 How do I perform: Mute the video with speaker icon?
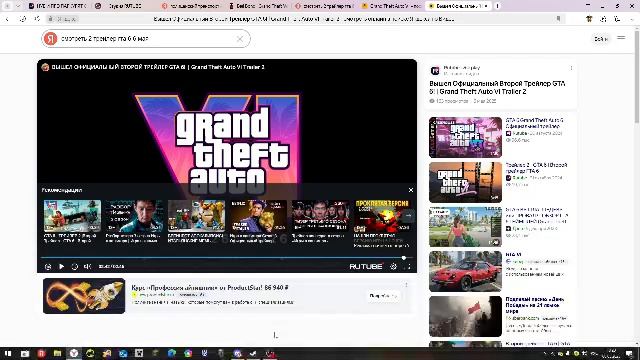[87, 267]
